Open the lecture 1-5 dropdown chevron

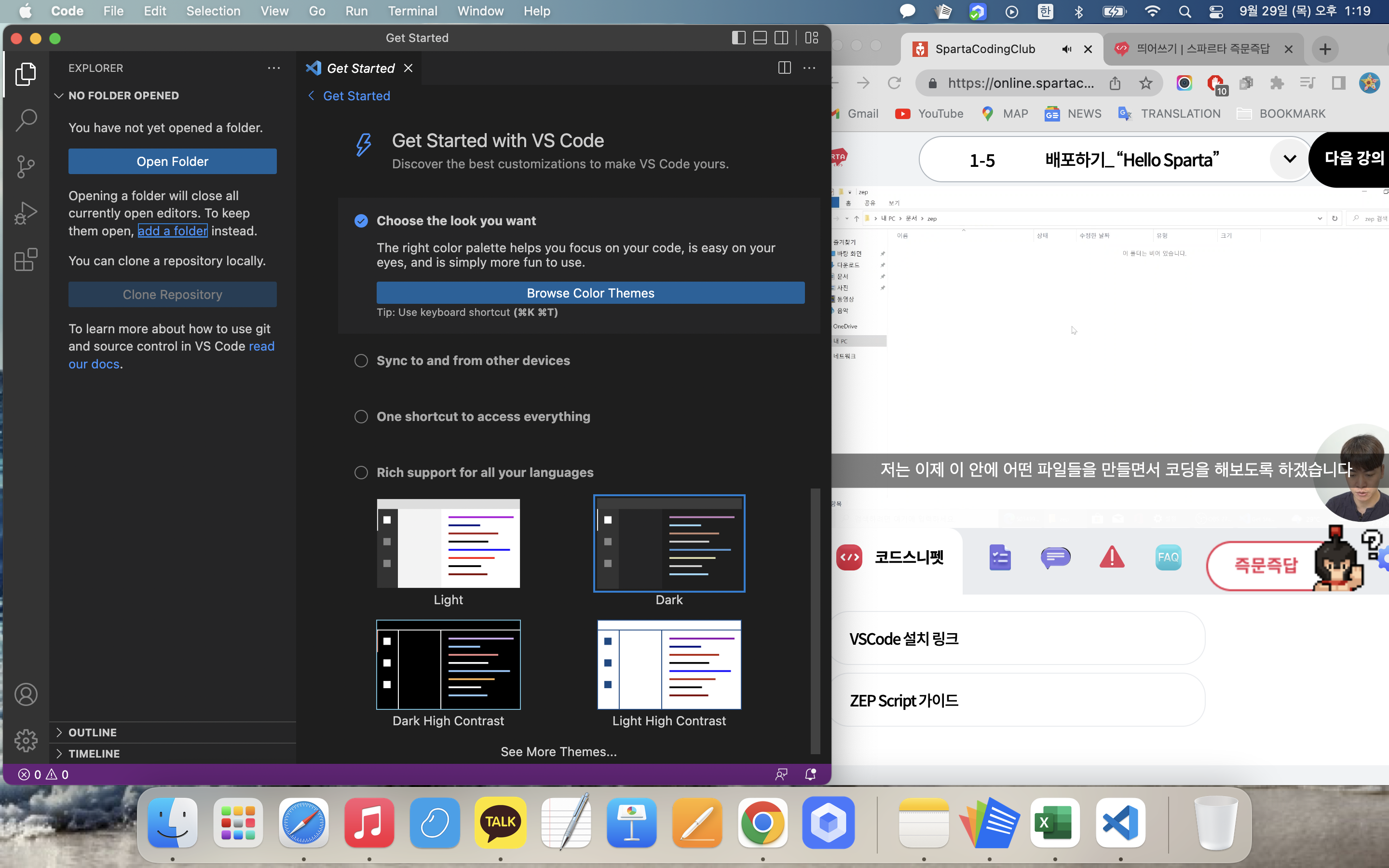coord(1290,159)
